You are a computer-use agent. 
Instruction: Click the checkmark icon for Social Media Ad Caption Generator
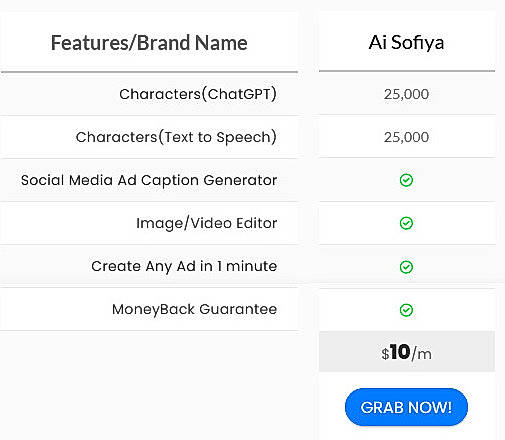tap(406, 180)
